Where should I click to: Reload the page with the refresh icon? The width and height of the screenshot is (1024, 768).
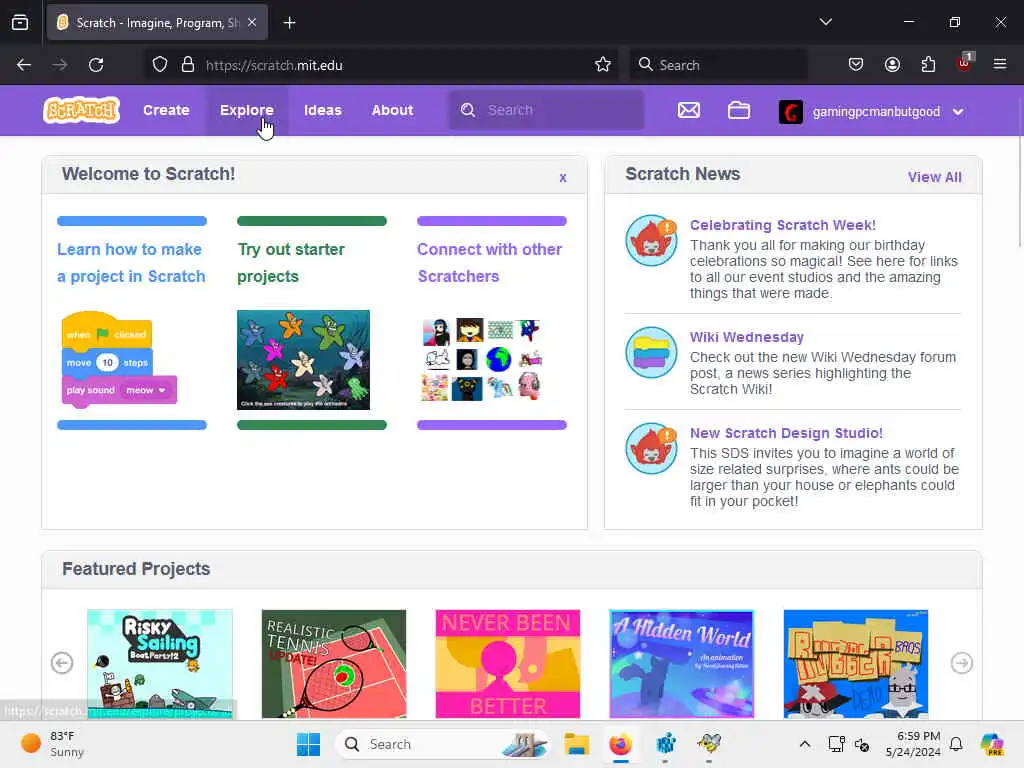click(x=96, y=65)
